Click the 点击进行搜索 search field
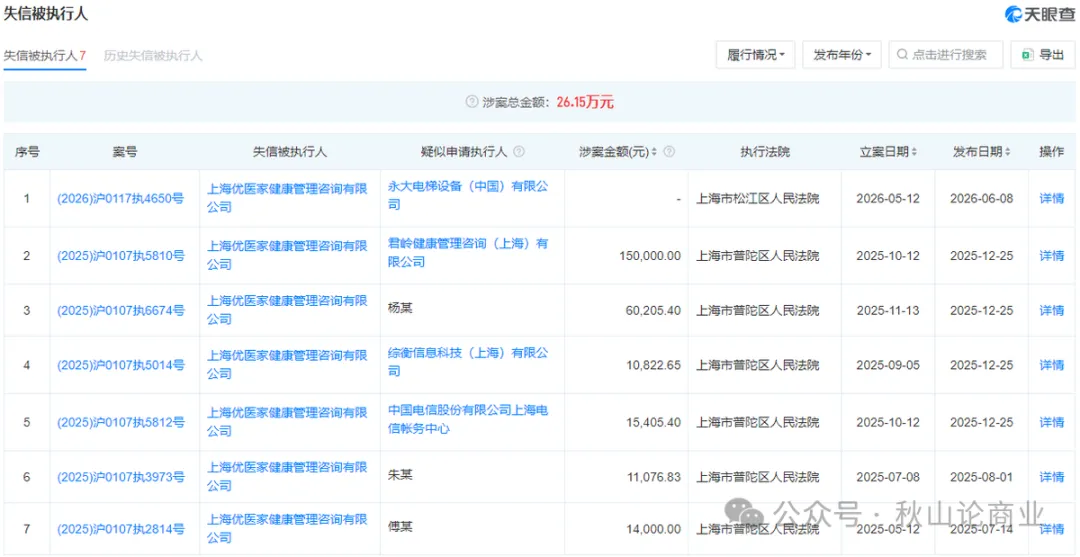 pos(946,55)
